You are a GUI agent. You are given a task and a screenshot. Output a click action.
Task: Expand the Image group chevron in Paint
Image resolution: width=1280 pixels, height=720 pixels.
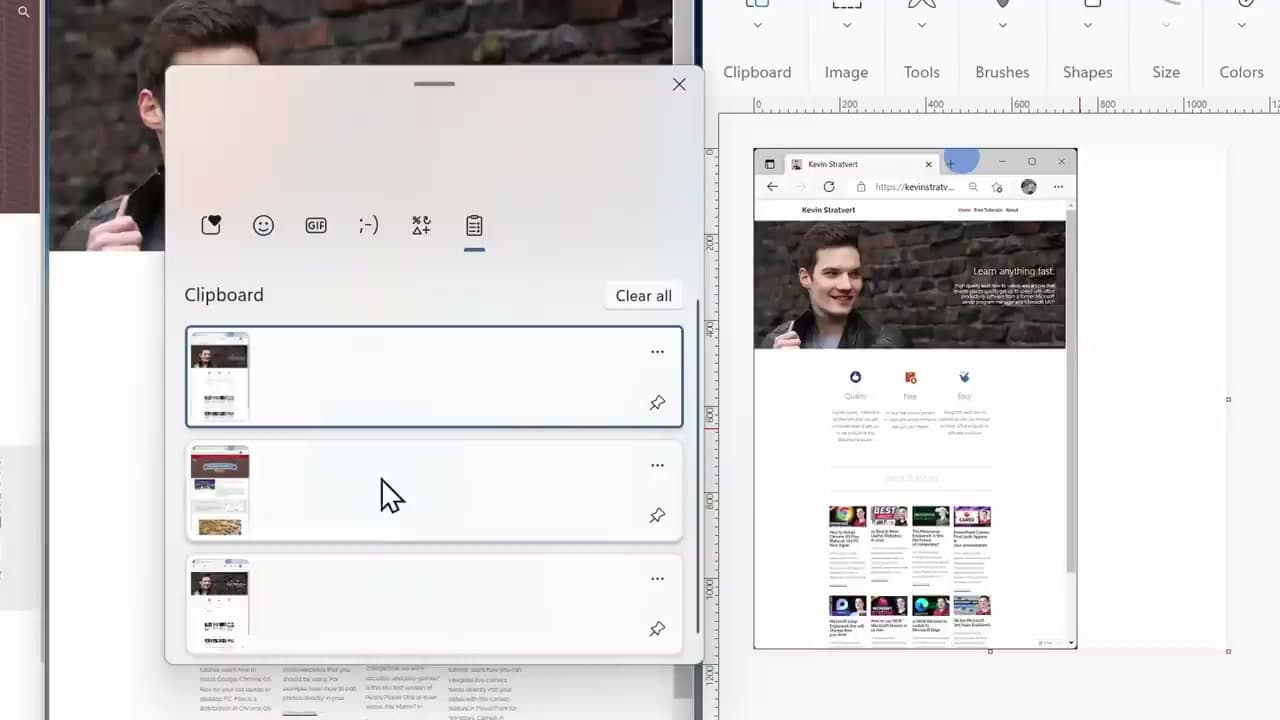pyautogui.click(x=846, y=25)
